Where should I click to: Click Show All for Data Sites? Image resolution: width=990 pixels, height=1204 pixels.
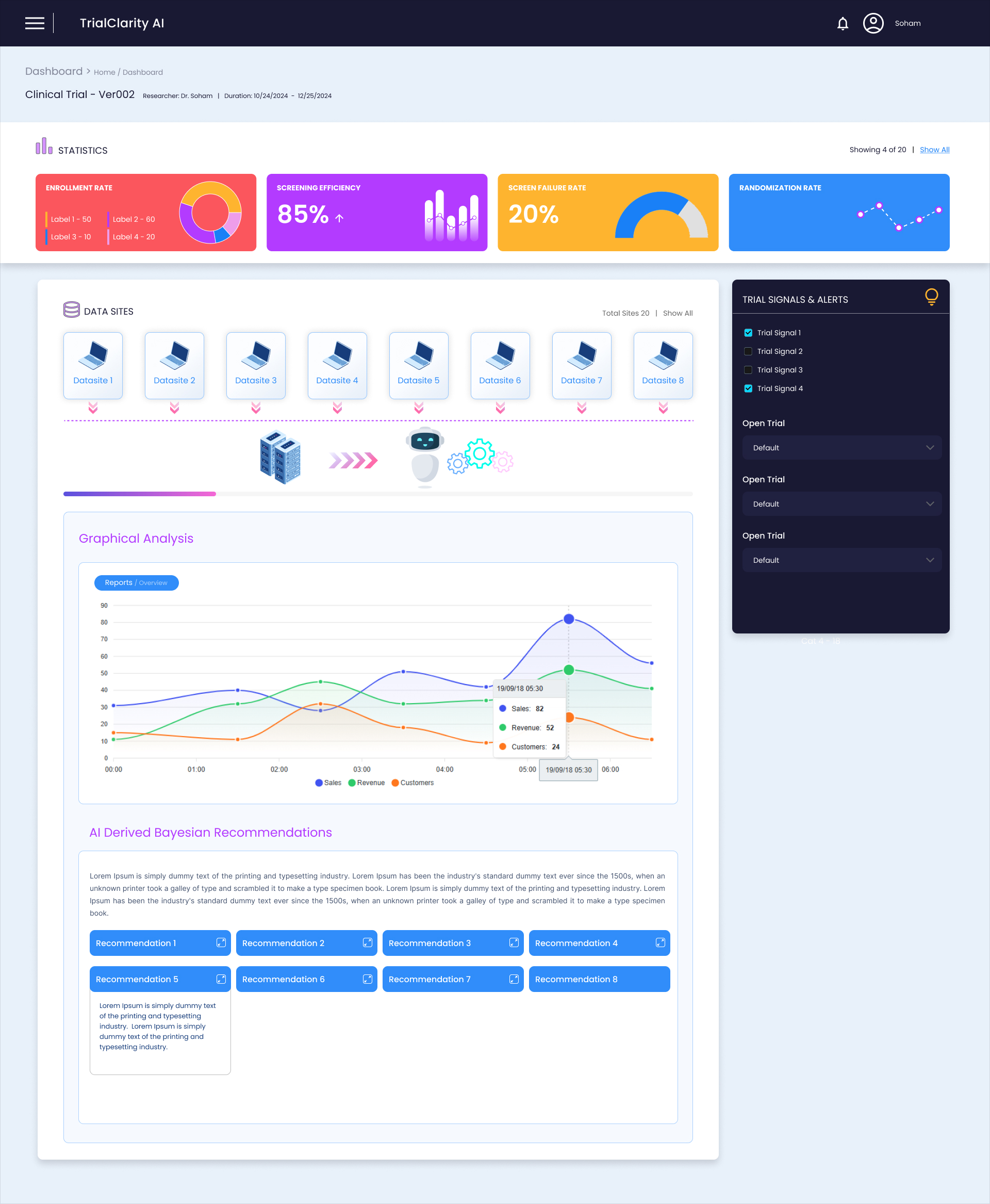point(678,313)
